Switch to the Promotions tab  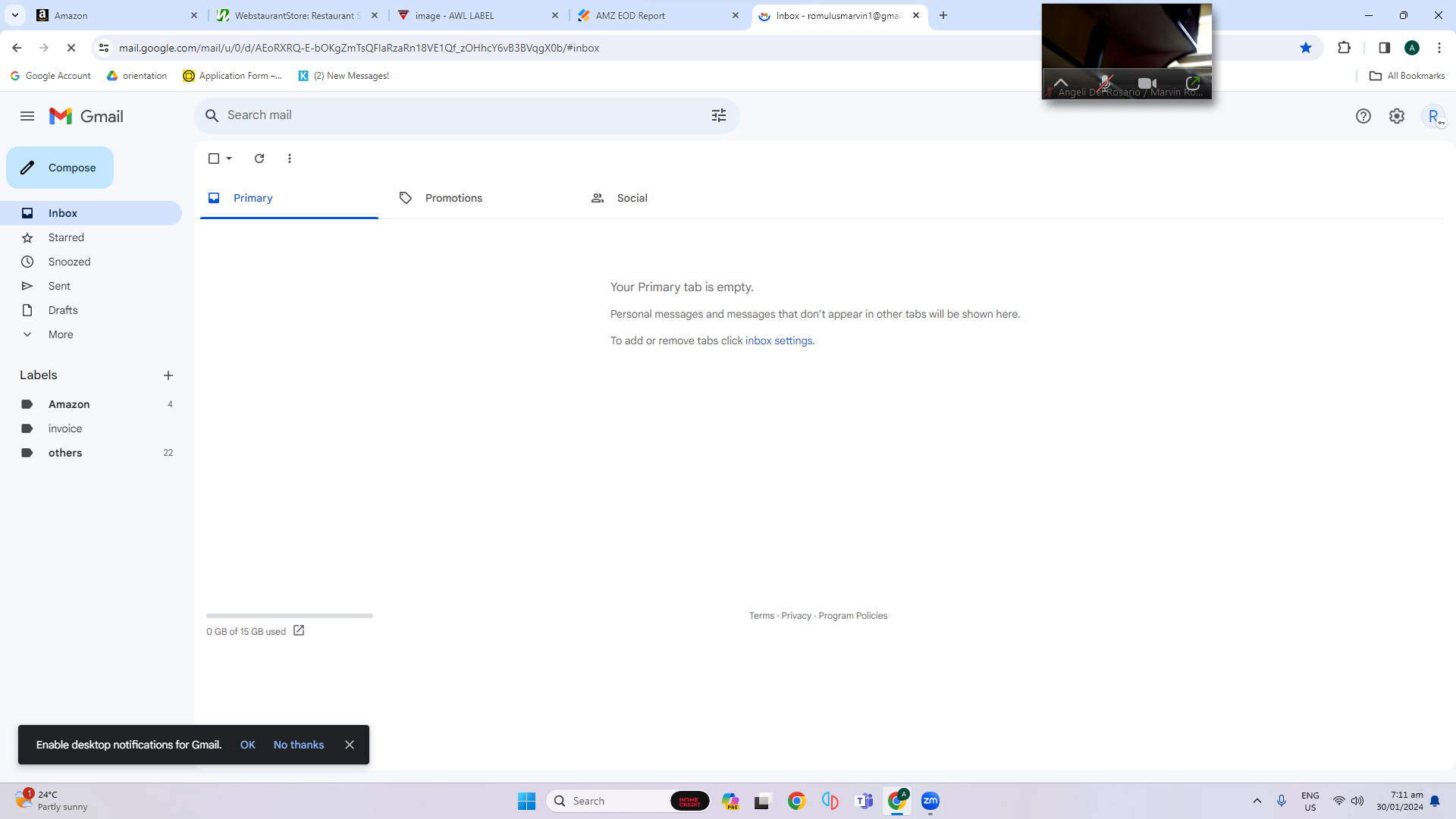click(480, 198)
